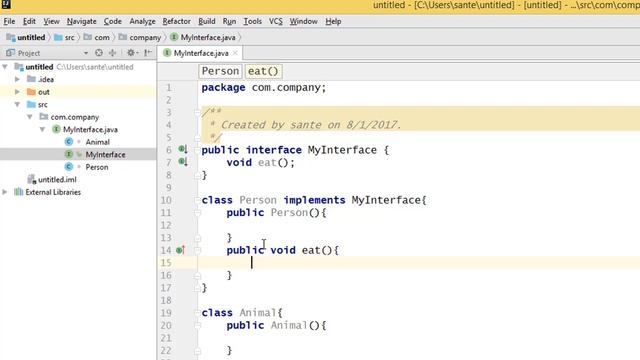Fold the Person constructor at line 11
640x360 pixels.
(x=197, y=213)
